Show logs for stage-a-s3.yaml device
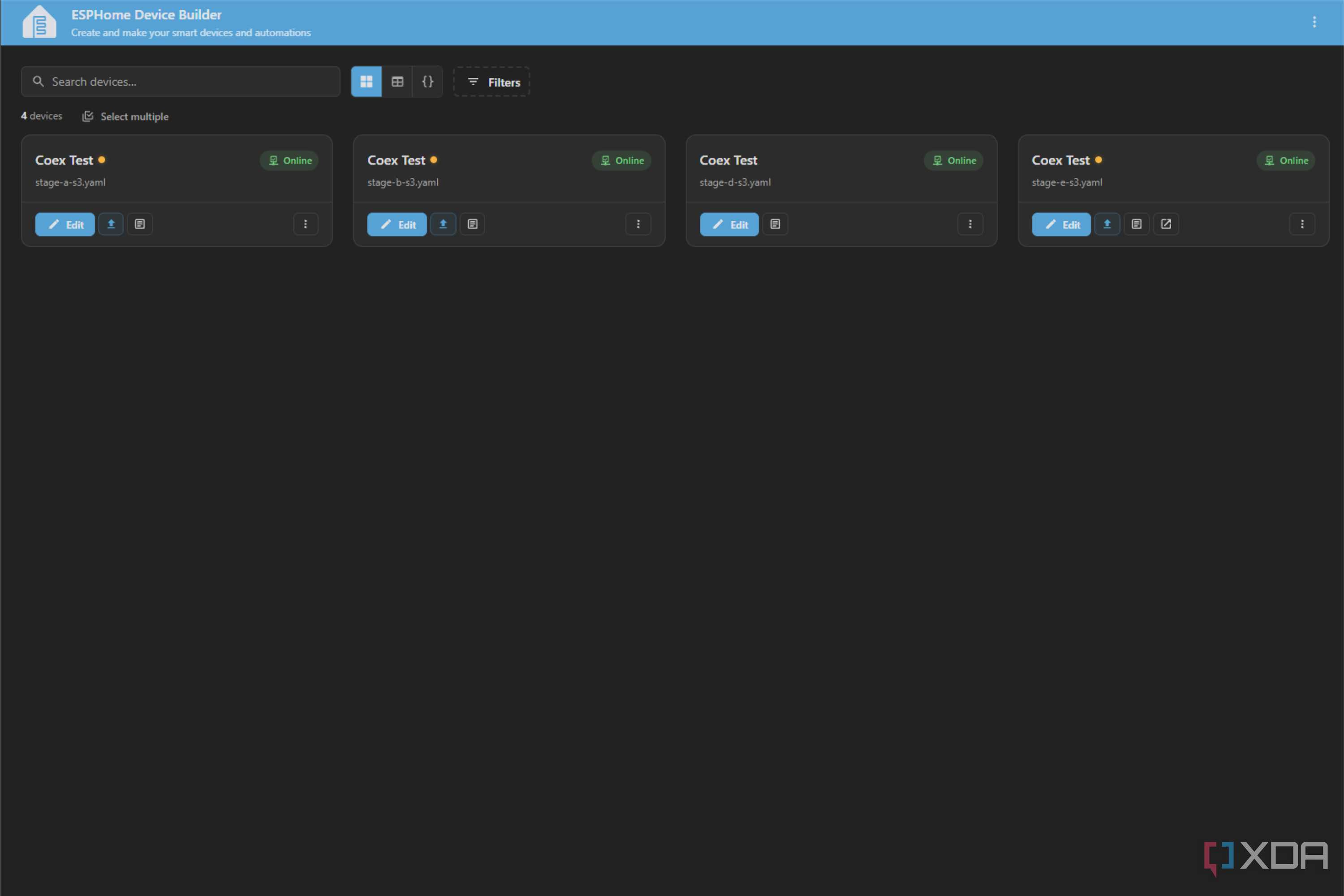Image resolution: width=1344 pixels, height=896 pixels. [139, 224]
